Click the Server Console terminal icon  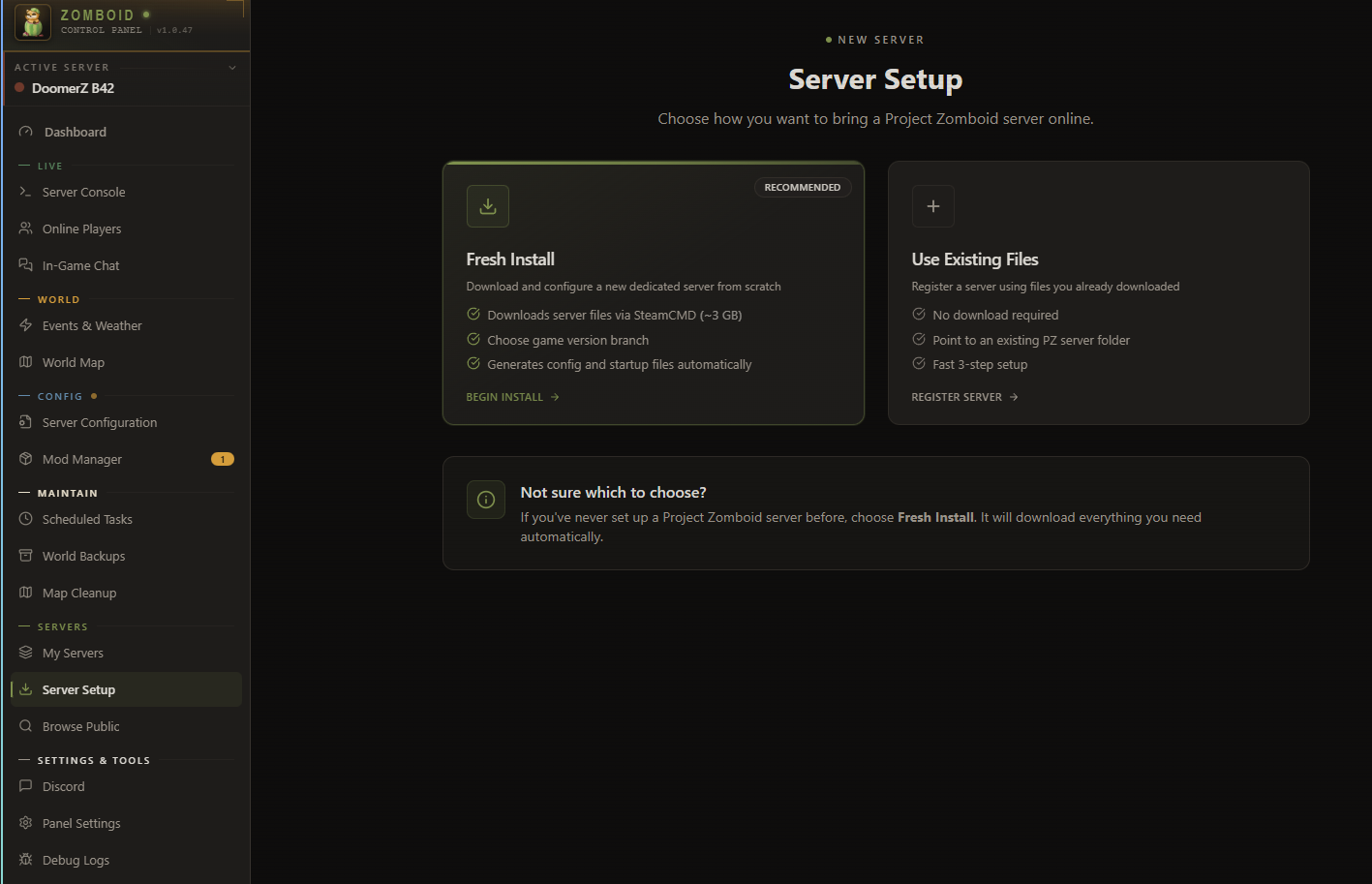click(x=26, y=192)
